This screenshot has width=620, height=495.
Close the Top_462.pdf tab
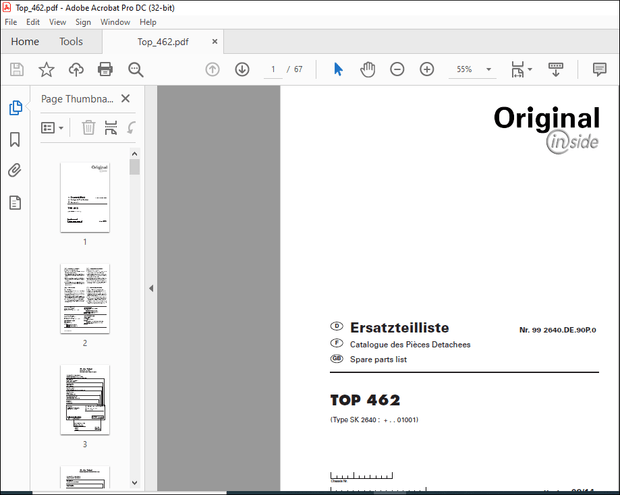tap(215, 41)
